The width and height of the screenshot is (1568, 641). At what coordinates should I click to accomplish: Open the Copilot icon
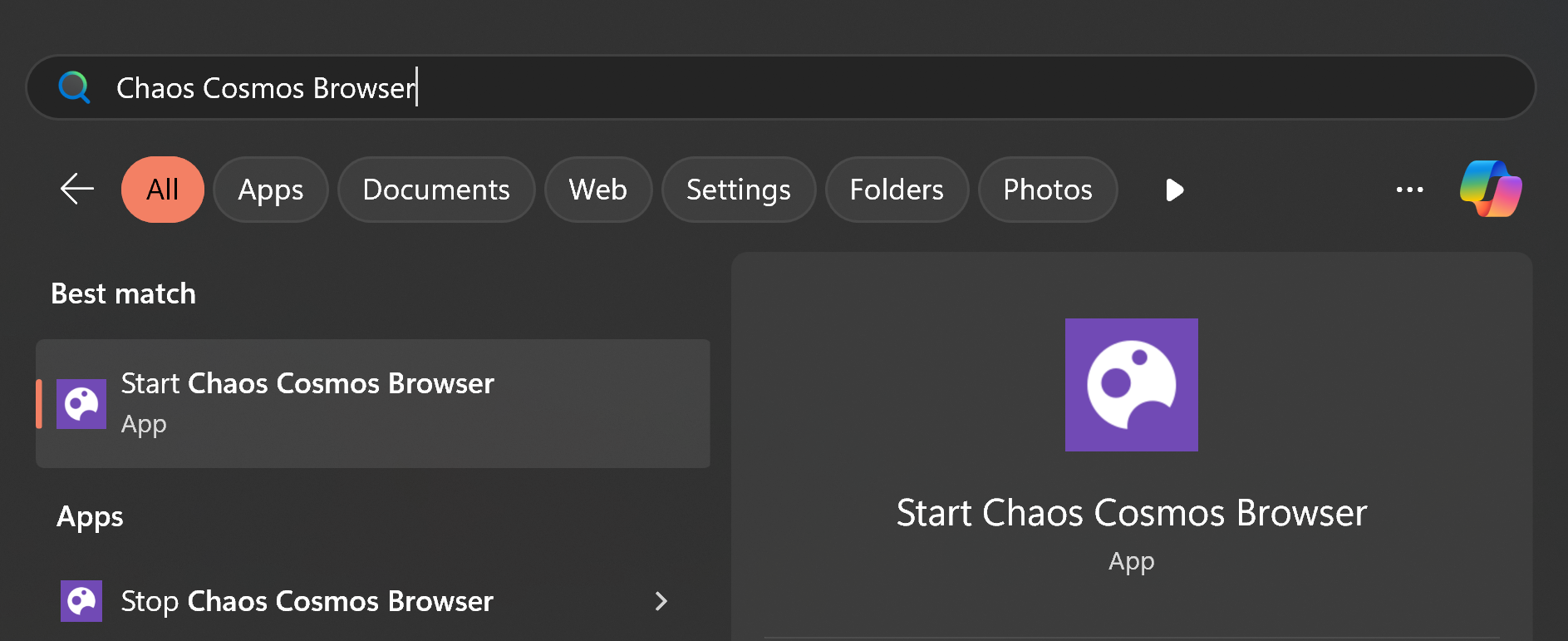point(1491,190)
